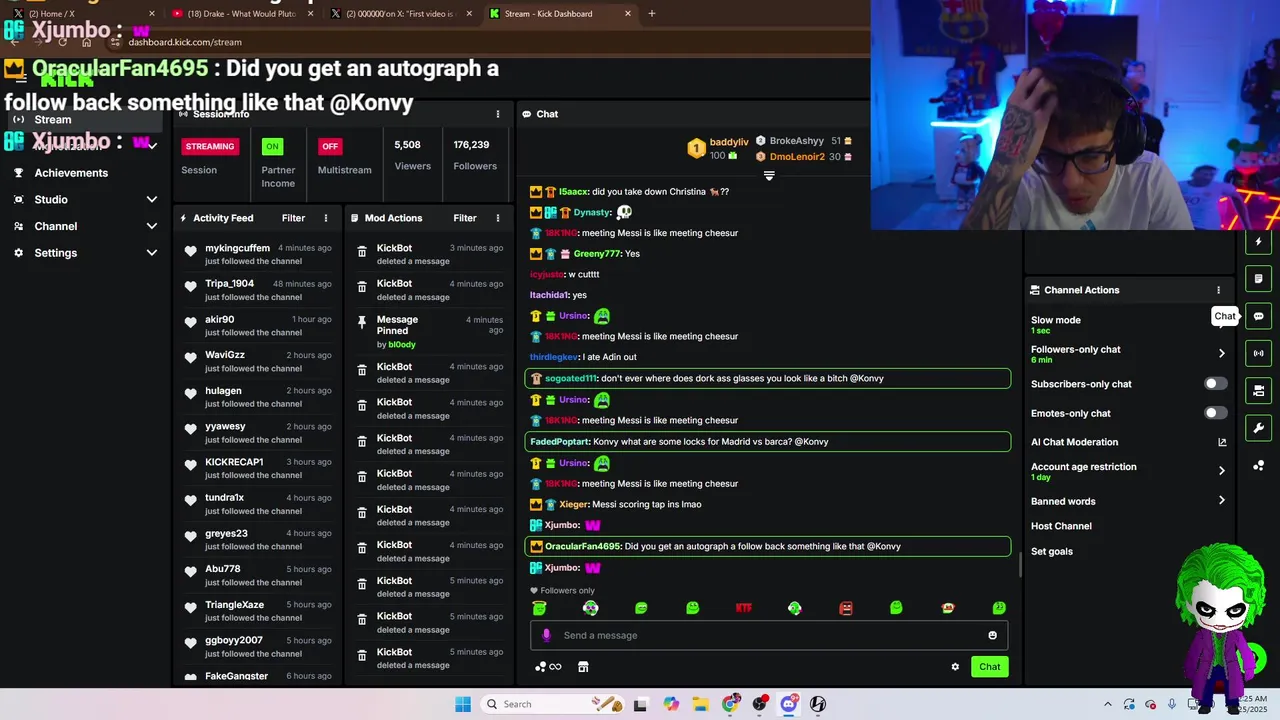Expand Account age restriction arrow
The height and width of the screenshot is (720, 1280).
tap(1222, 471)
